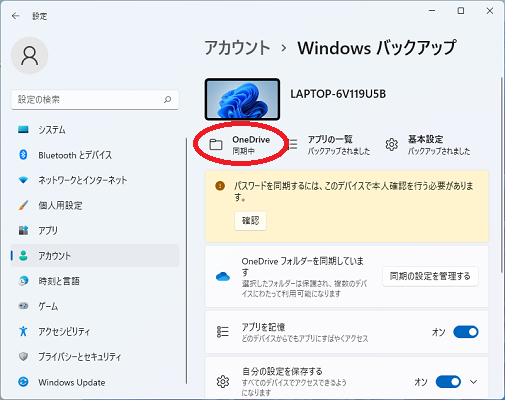
Task: Open アプリ category in sidebar
Action: (95, 231)
